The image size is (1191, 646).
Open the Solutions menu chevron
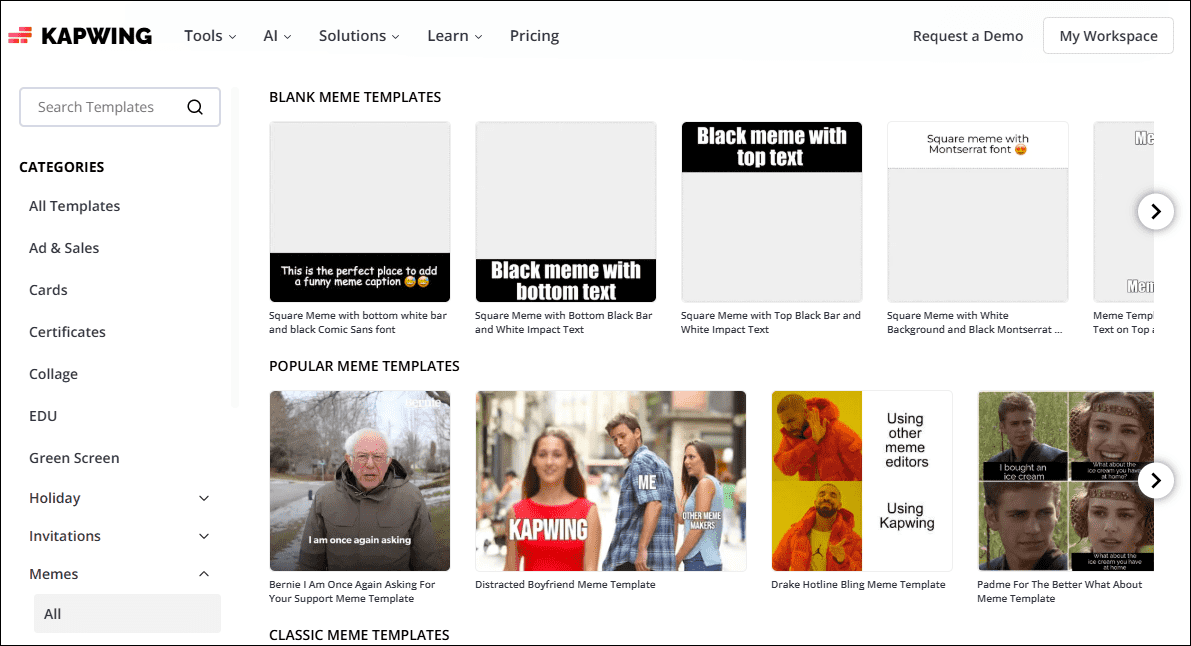click(x=396, y=36)
